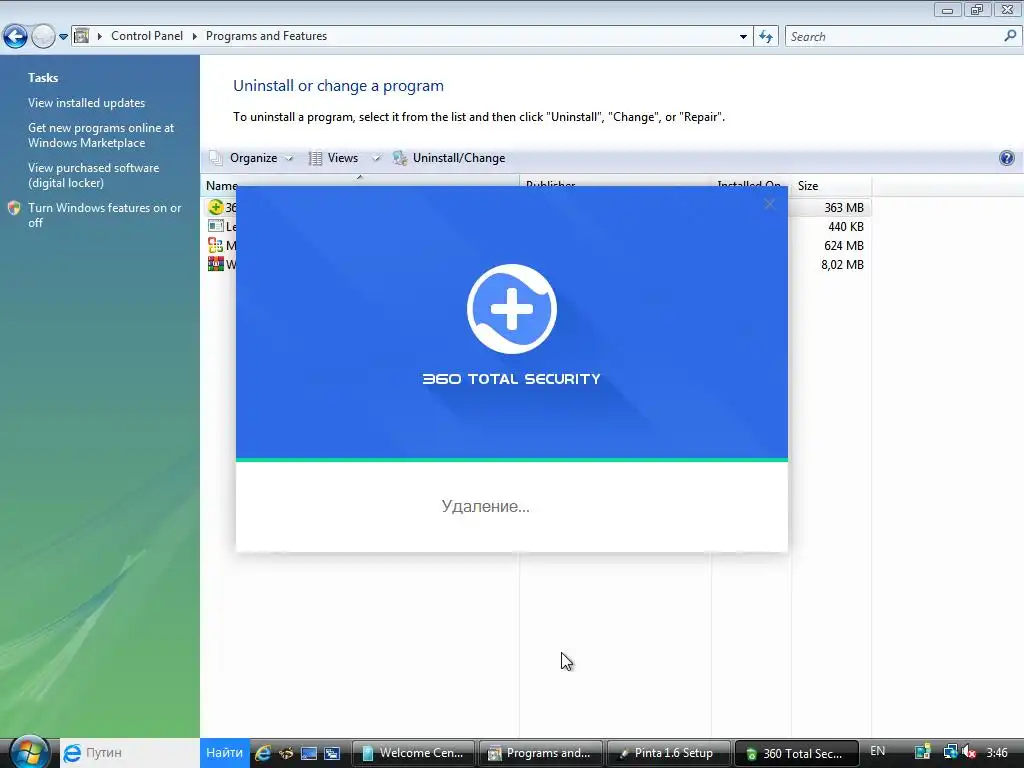Click the search magnifier icon

pos(1010,36)
